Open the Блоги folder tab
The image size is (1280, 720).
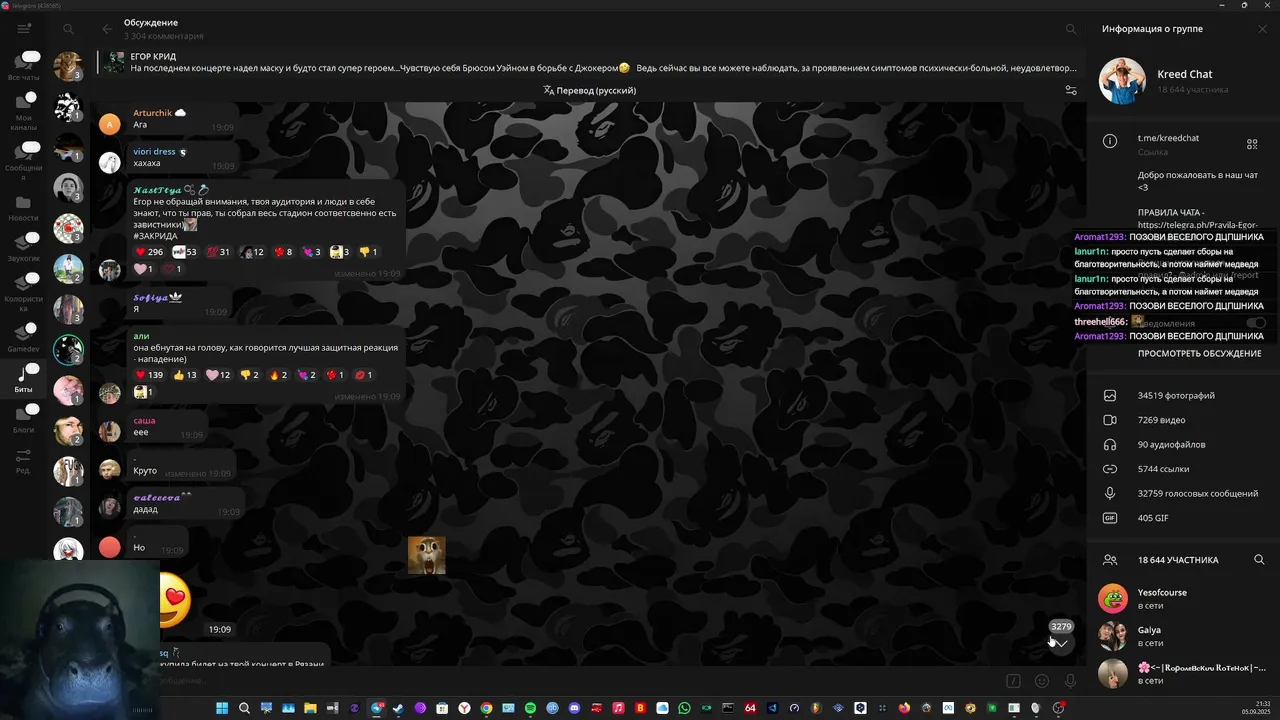(24, 419)
